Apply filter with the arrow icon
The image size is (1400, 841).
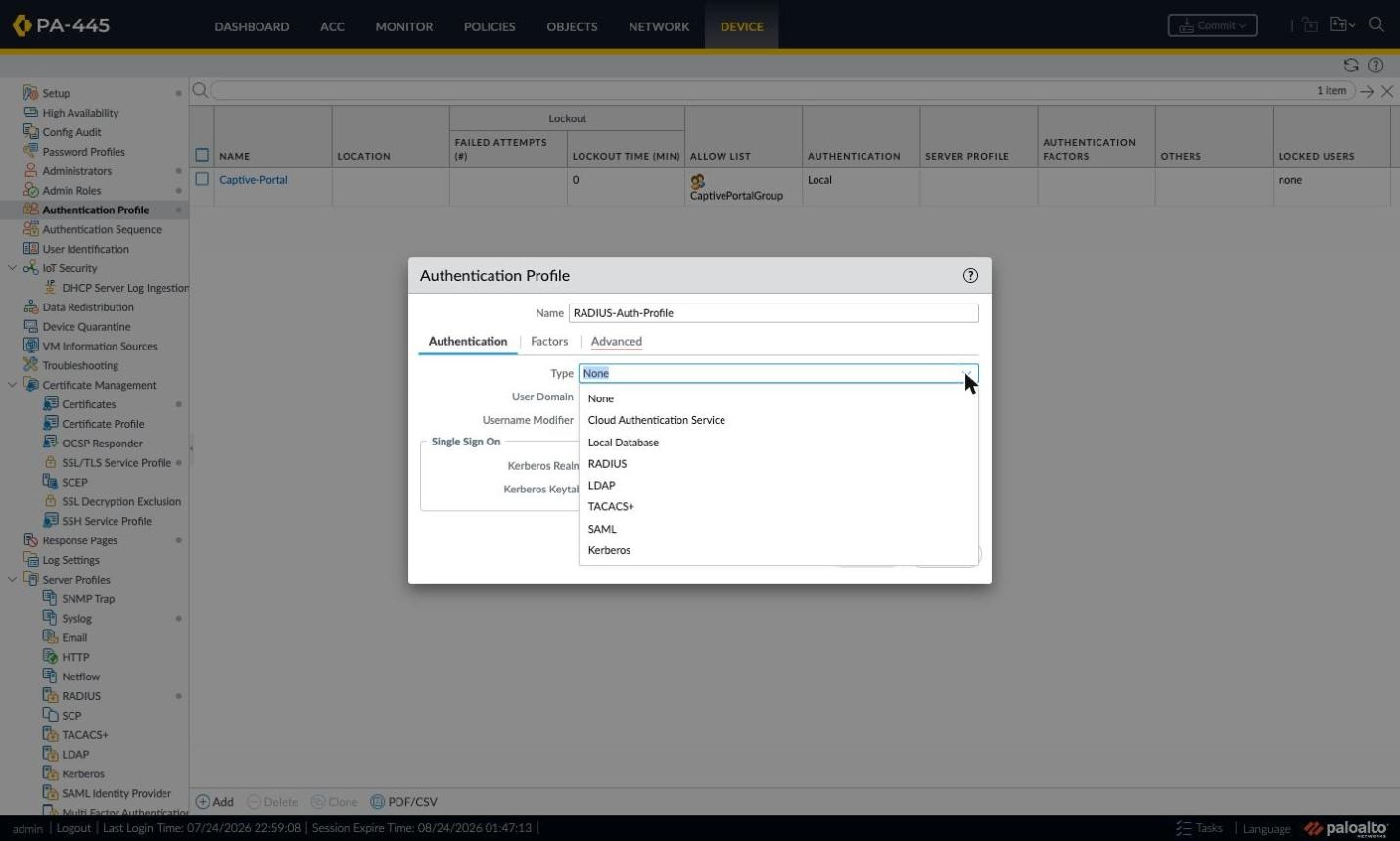click(x=1367, y=91)
